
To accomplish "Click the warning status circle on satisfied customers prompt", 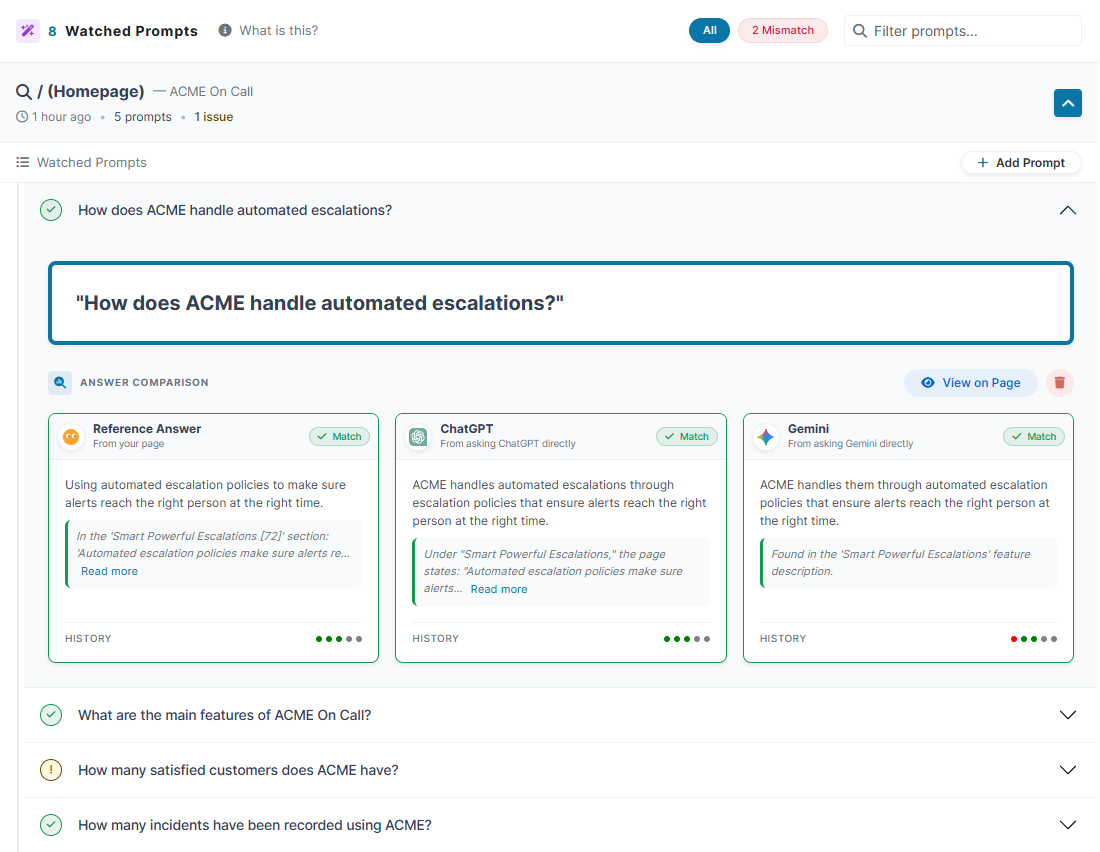I will pos(51,770).
